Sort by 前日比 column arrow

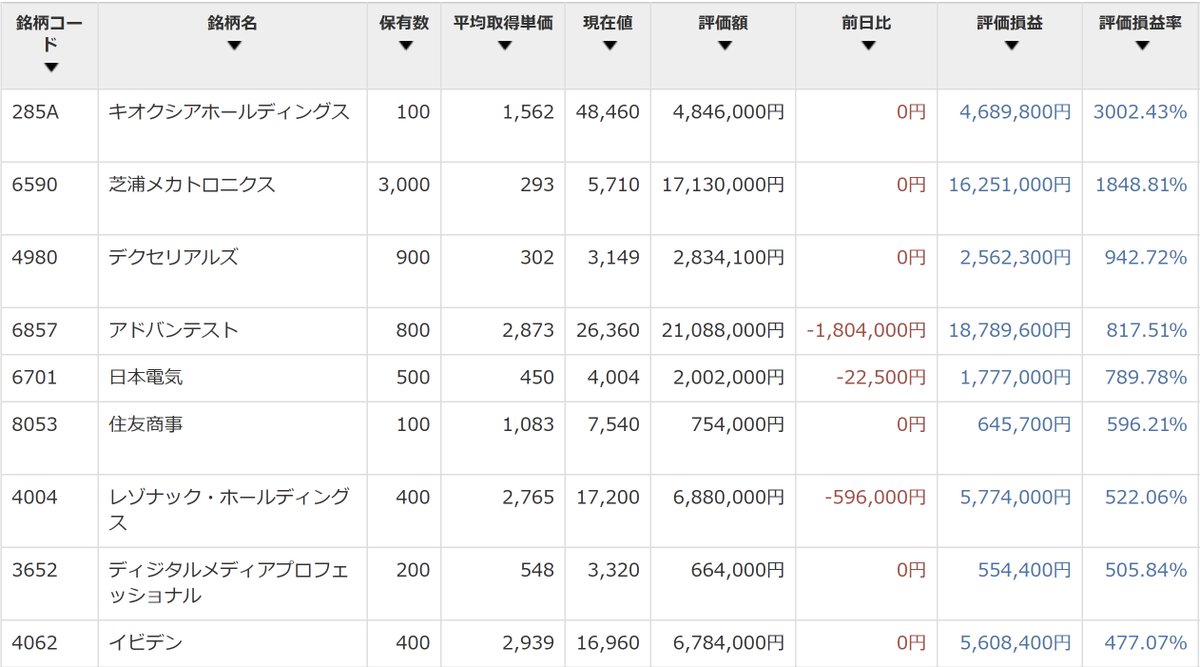click(x=867, y=45)
